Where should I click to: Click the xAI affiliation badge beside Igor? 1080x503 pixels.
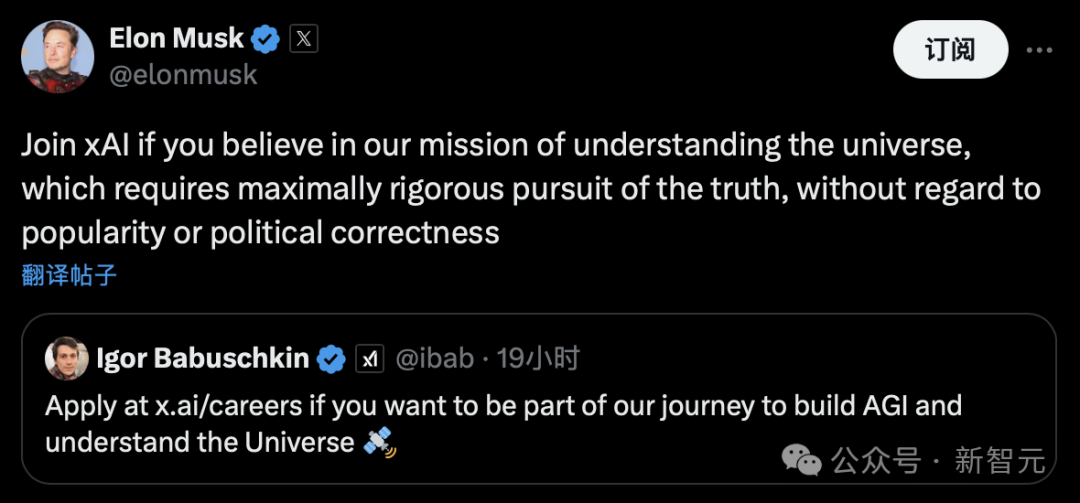[370, 358]
